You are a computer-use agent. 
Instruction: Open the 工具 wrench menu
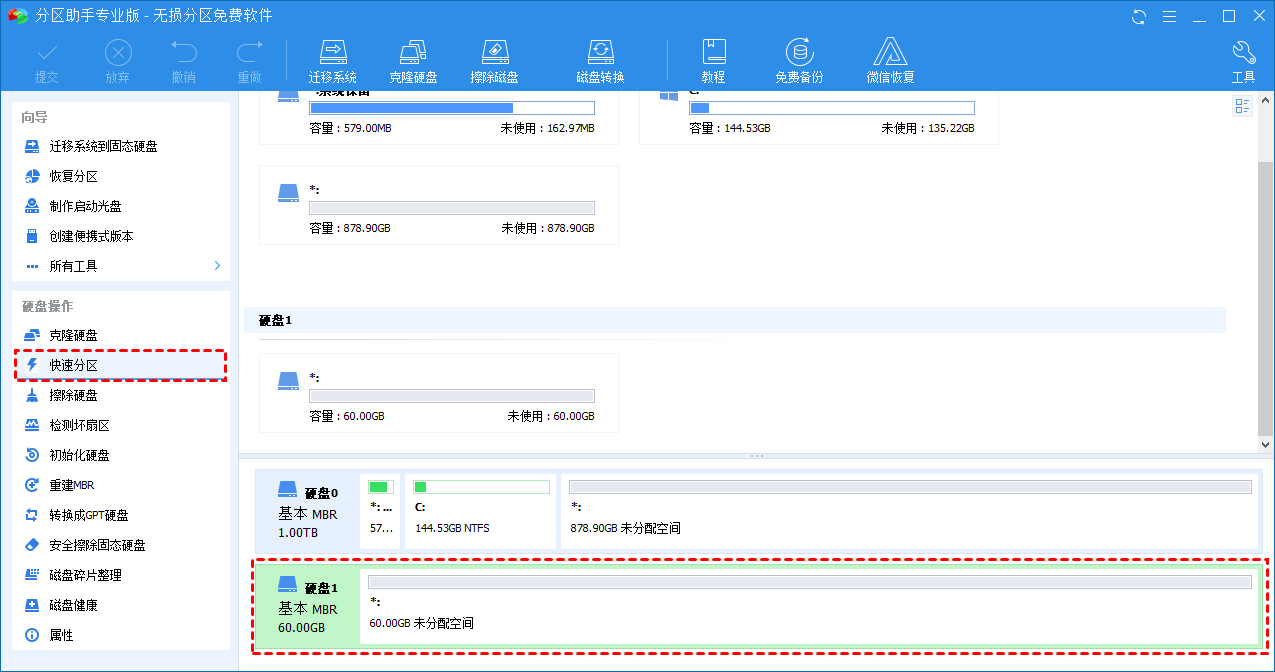coord(1243,61)
